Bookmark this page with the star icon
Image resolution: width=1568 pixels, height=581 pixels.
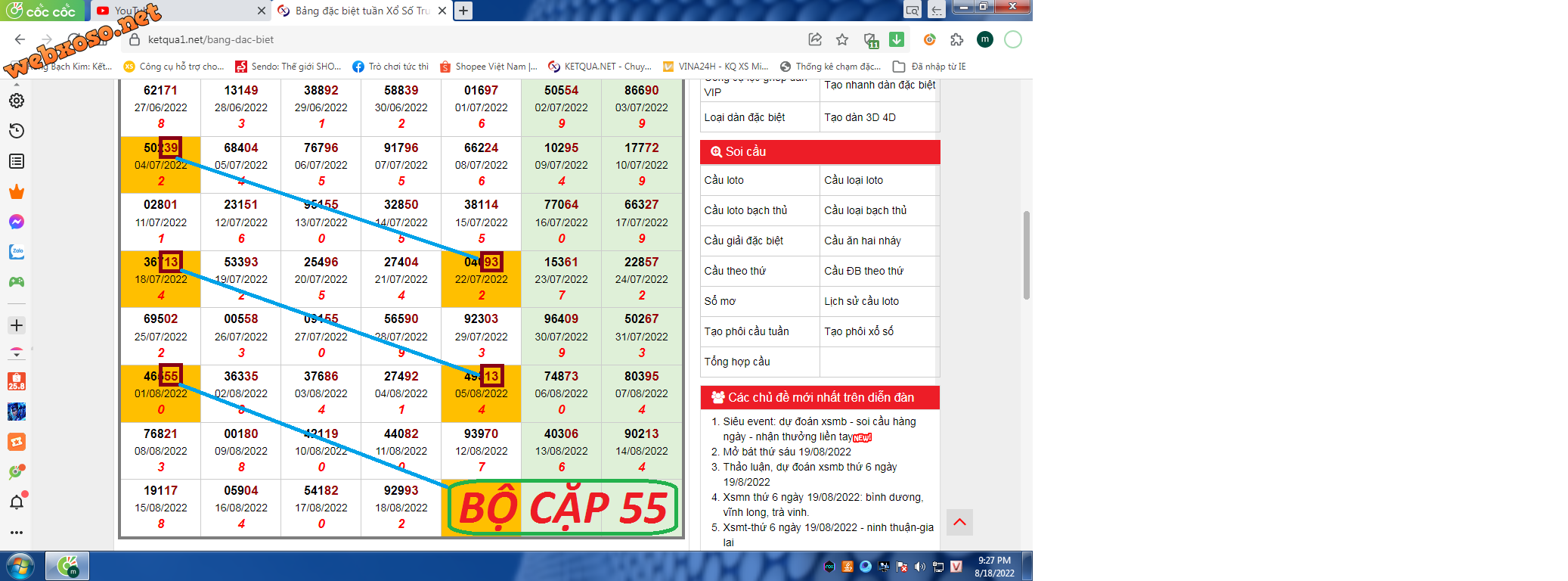[x=842, y=39]
